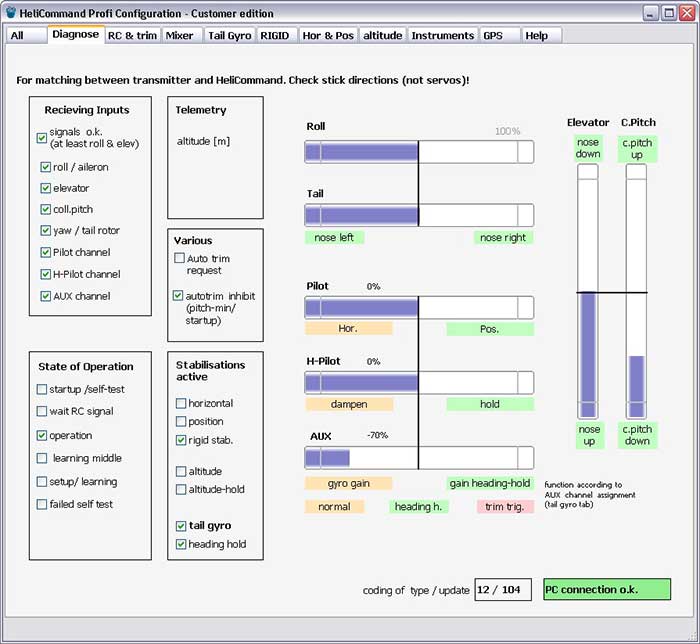Click the AUX channel bar

[419, 457]
